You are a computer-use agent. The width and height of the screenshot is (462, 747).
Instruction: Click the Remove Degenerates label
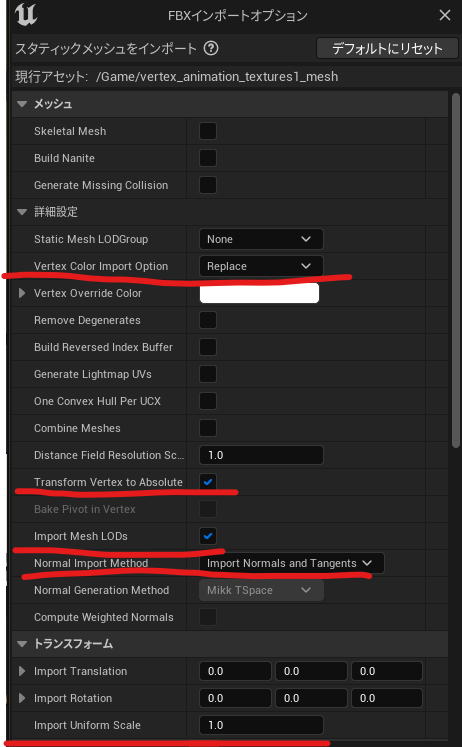tap(87, 320)
